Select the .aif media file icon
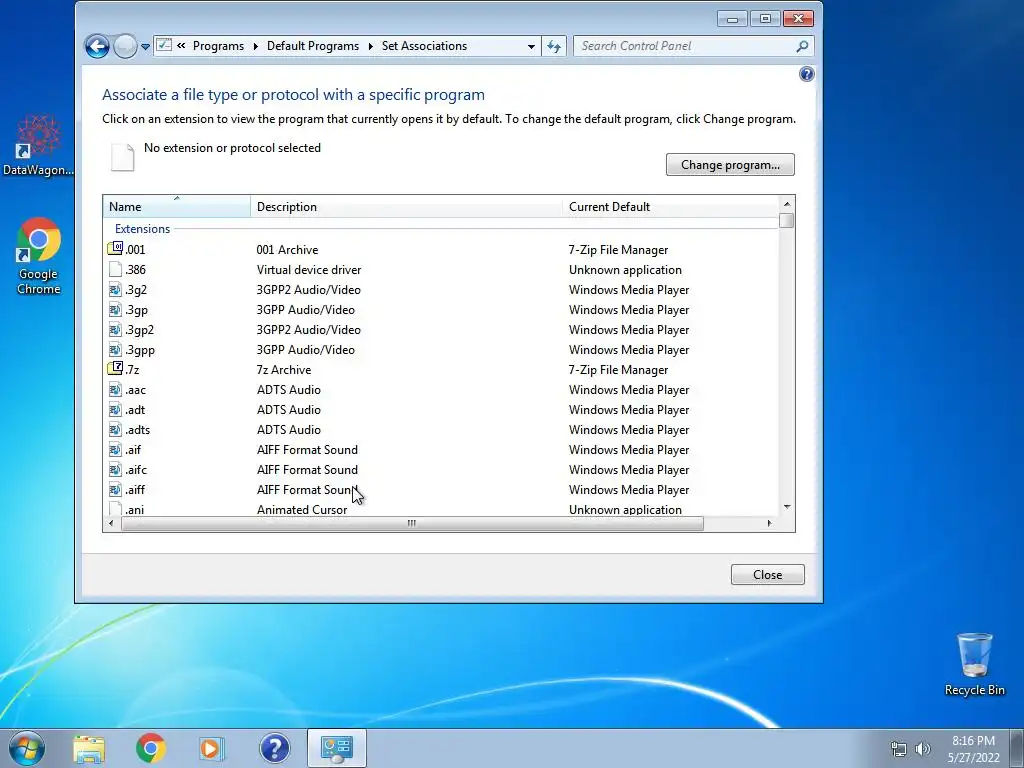The image size is (1024, 768). point(116,449)
